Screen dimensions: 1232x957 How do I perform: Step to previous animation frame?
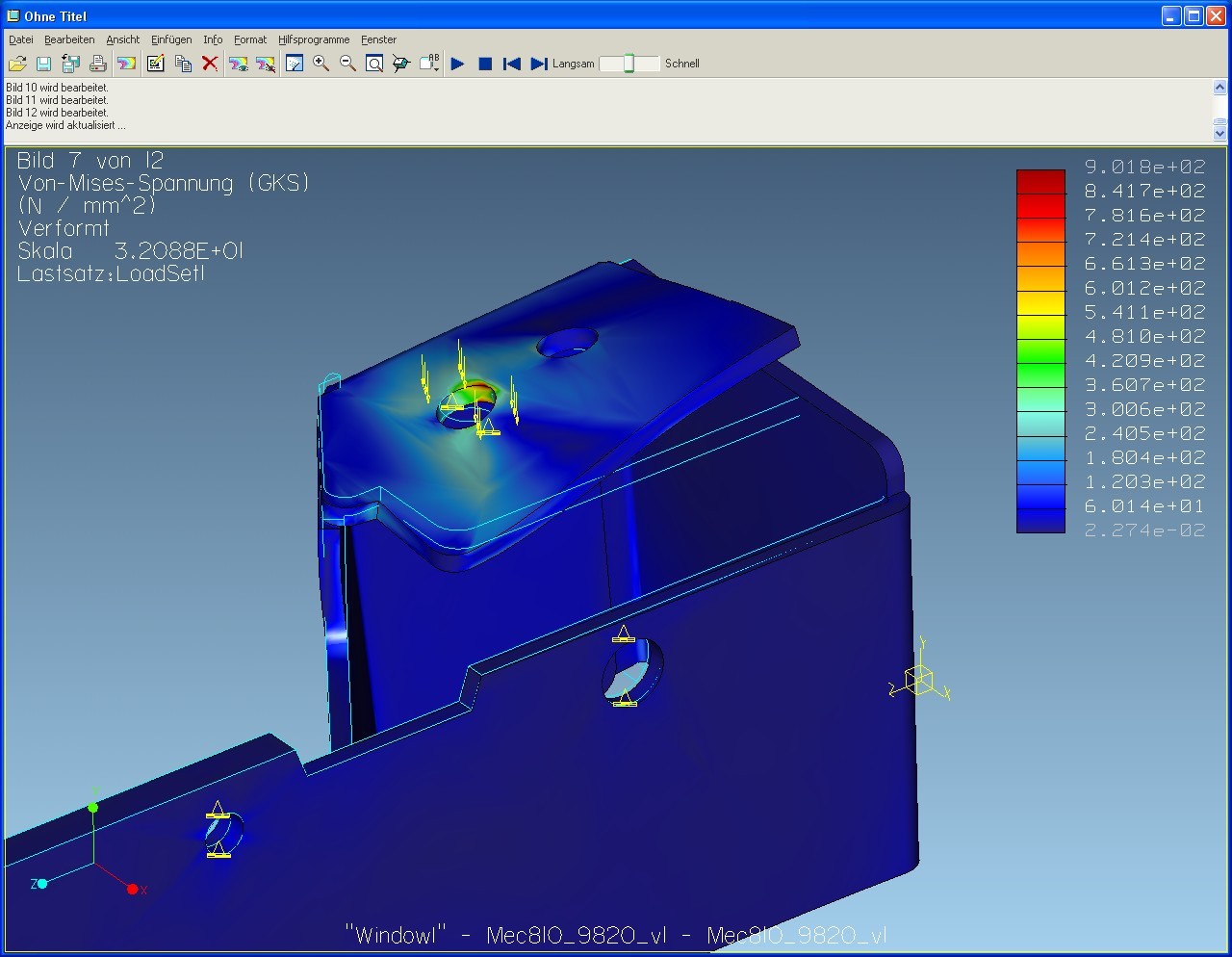click(512, 64)
